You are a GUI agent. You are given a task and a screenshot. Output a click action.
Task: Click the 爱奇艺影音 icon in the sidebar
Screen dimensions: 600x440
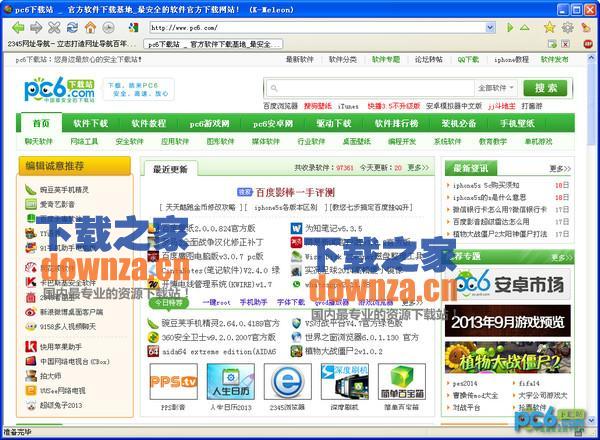tap(31, 204)
